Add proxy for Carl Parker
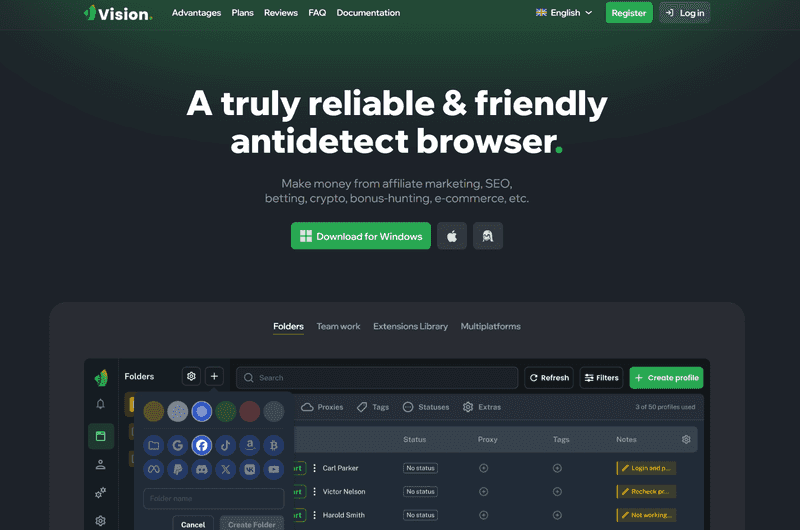Image resolution: width=800 pixels, height=530 pixels. [x=484, y=468]
